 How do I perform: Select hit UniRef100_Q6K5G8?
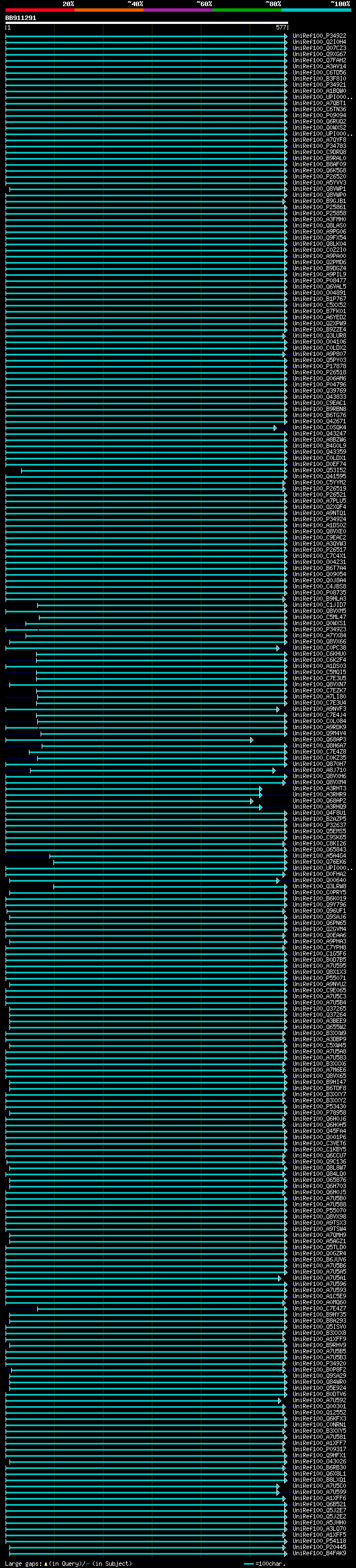(319, 170)
